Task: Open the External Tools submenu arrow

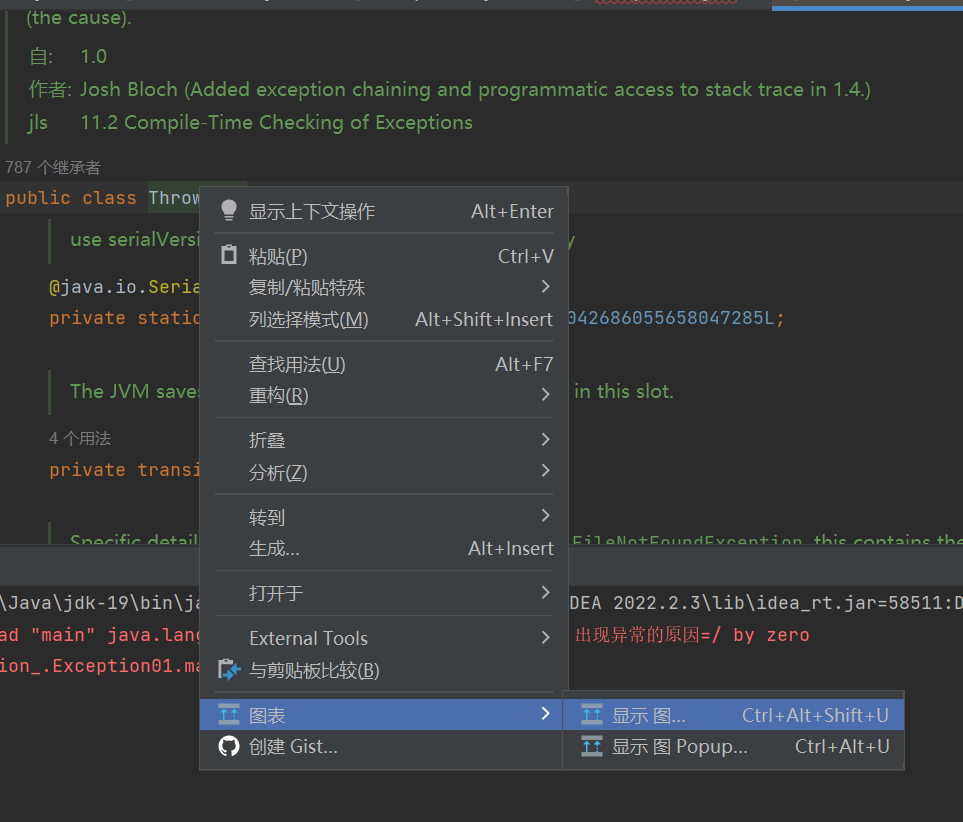Action: pyautogui.click(x=545, y=637)
